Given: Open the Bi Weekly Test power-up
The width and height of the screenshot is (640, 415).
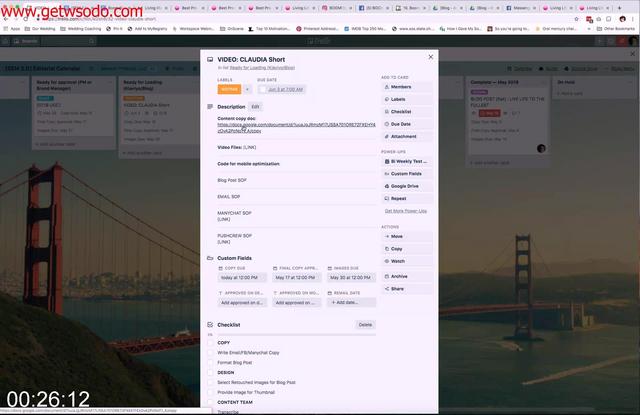Looking at the screenshot, I should coord(407,161).
